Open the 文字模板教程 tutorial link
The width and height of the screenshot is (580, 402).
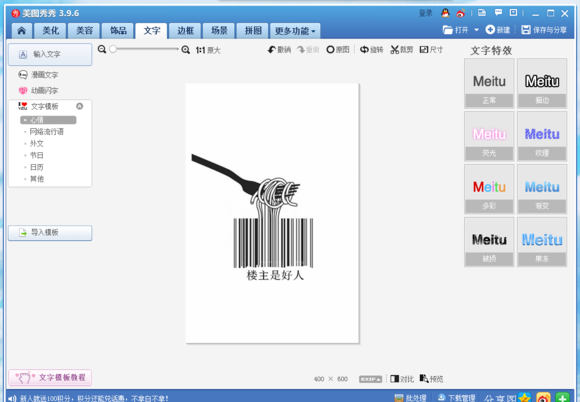(50, 378)
